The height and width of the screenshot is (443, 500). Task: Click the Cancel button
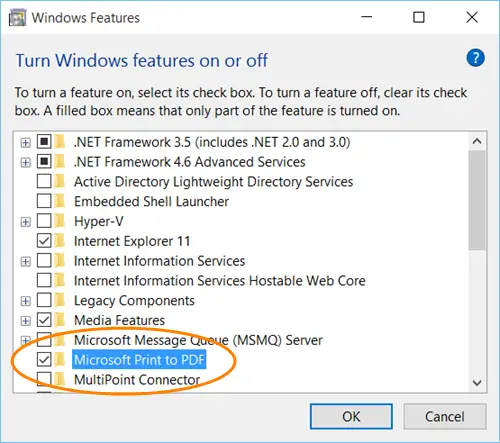click(x=445, y=416)
